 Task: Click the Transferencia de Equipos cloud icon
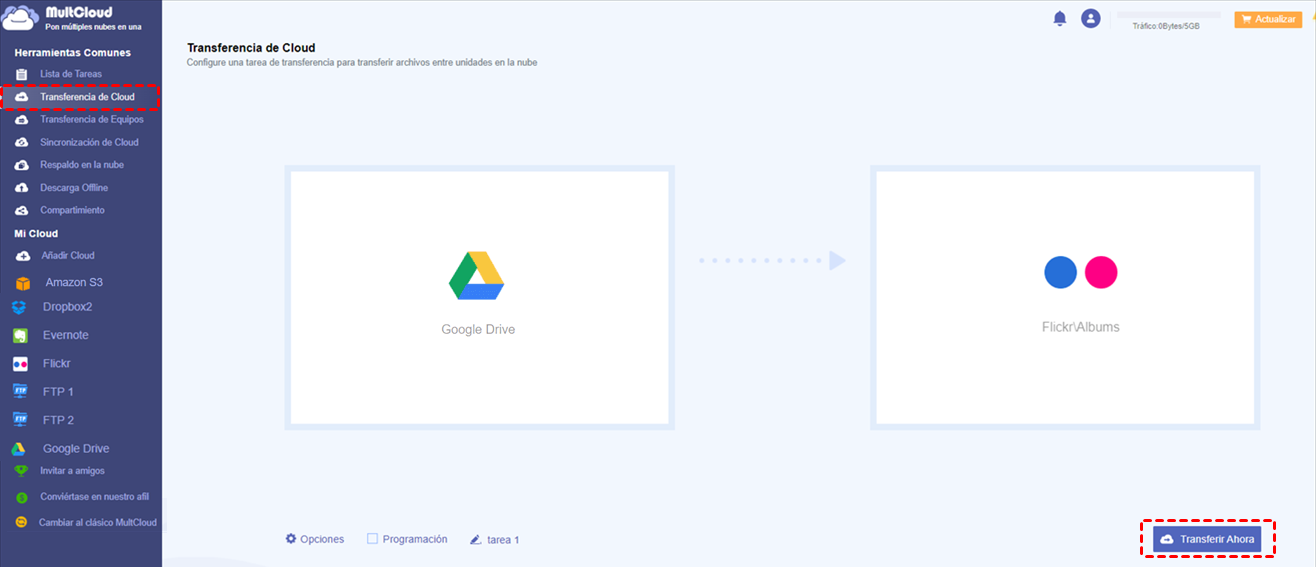tap(21, 119)
